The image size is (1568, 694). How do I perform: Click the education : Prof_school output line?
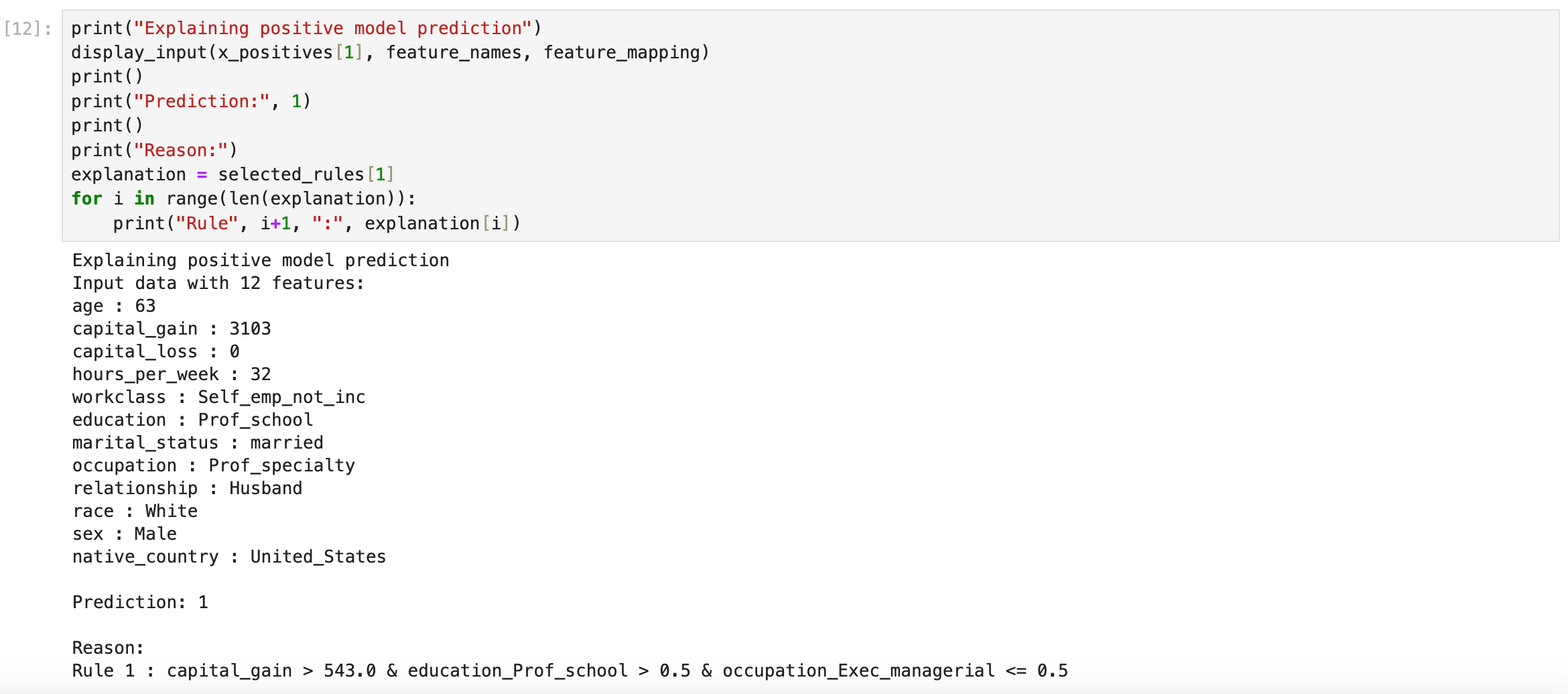[192, 420]
